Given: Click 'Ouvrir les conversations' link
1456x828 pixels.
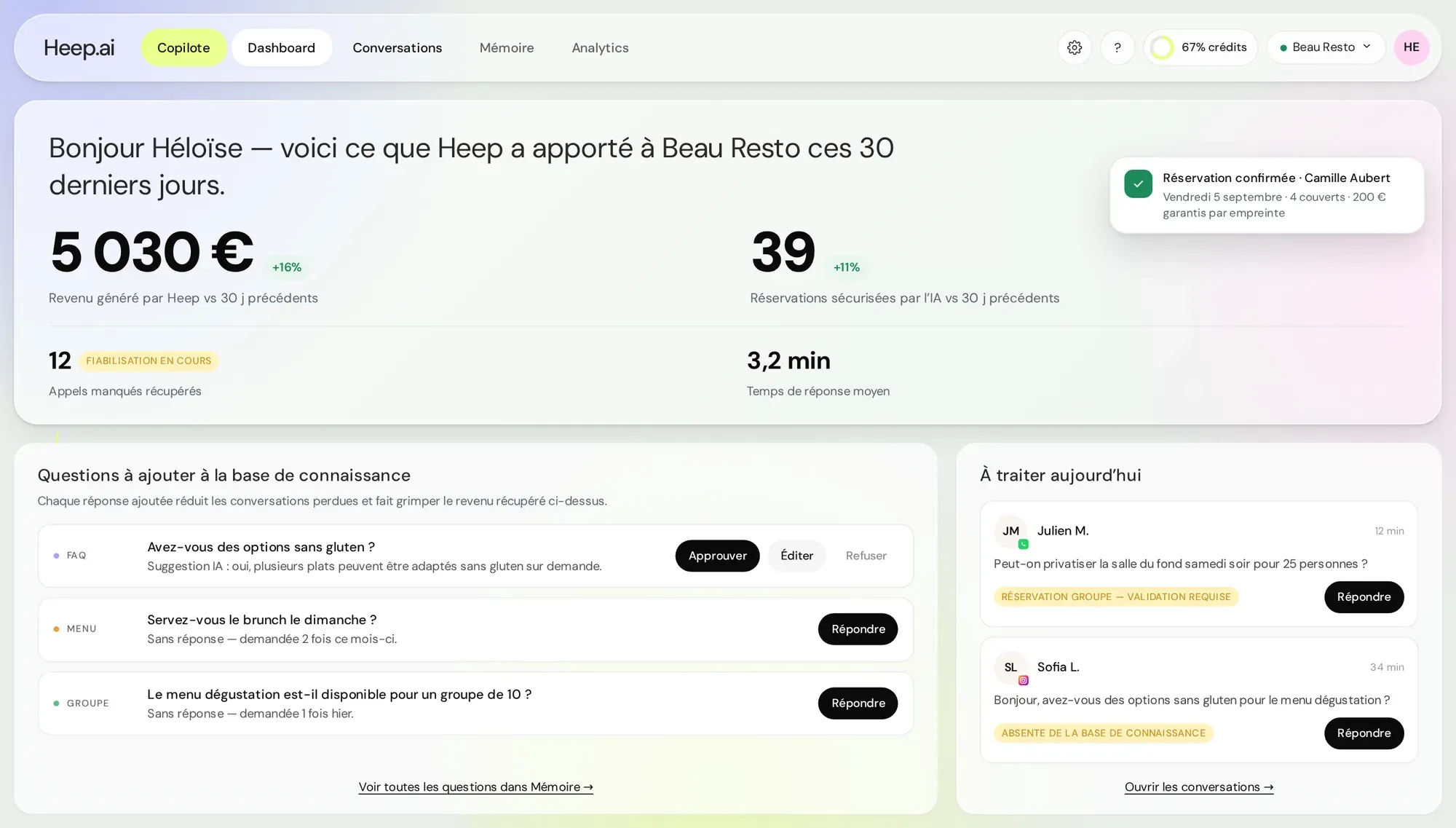Looking at the screenshot, I should pyautogui.click(x=1198, y=787).
